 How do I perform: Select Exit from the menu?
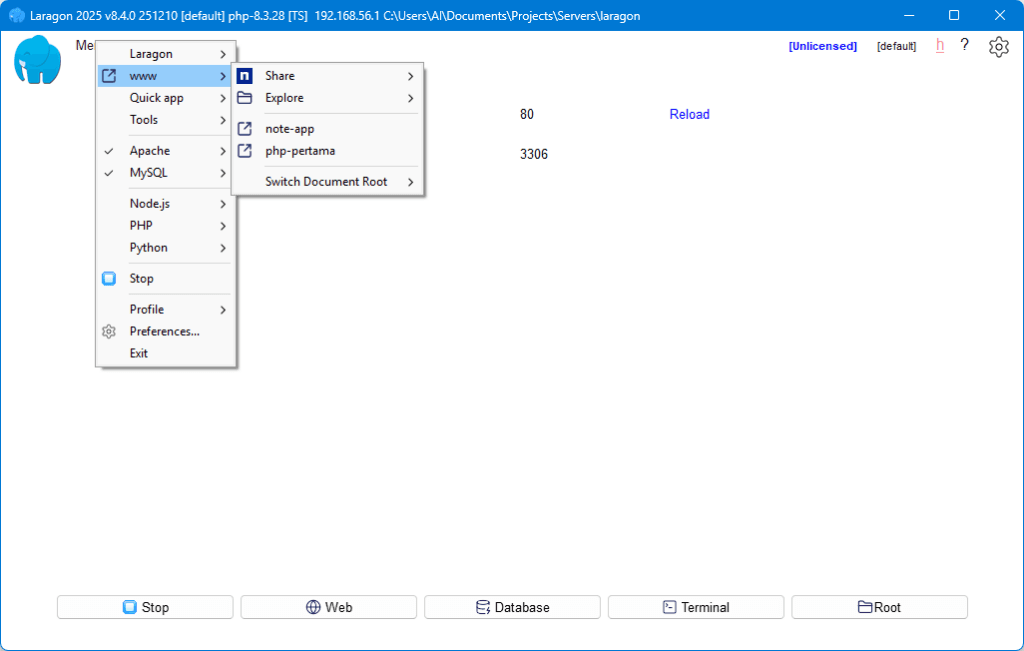(x=139, y=353)
